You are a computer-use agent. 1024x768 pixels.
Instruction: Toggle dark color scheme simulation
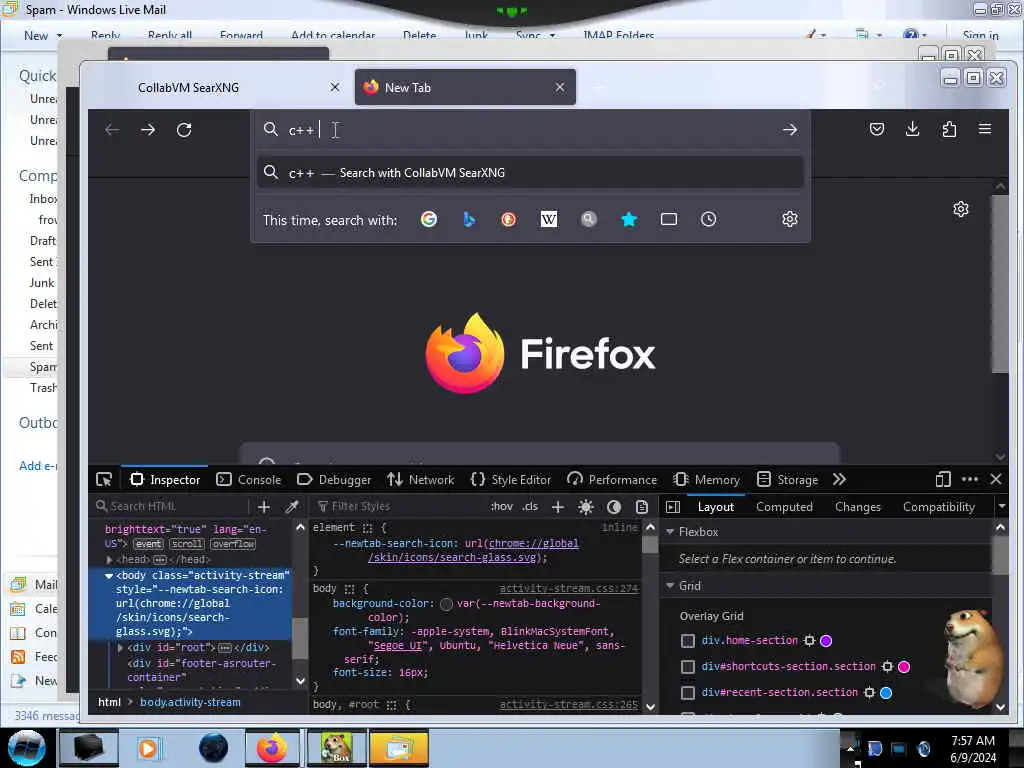pyautogui.click(x=614, y=507)
